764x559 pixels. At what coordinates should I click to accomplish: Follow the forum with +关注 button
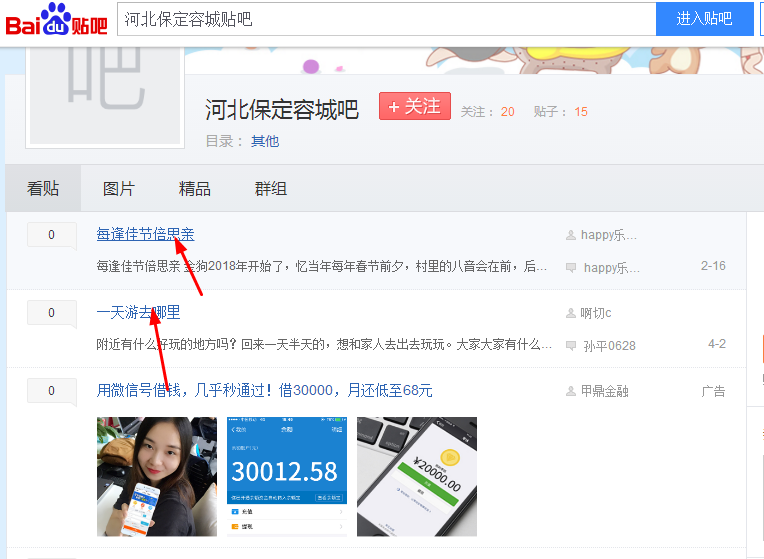(414, 107)
